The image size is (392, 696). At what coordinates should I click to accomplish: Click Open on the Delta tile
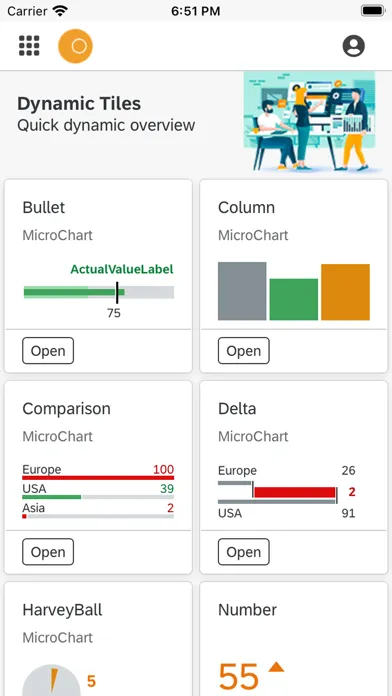pyautogui.click(x=243, y=552)
